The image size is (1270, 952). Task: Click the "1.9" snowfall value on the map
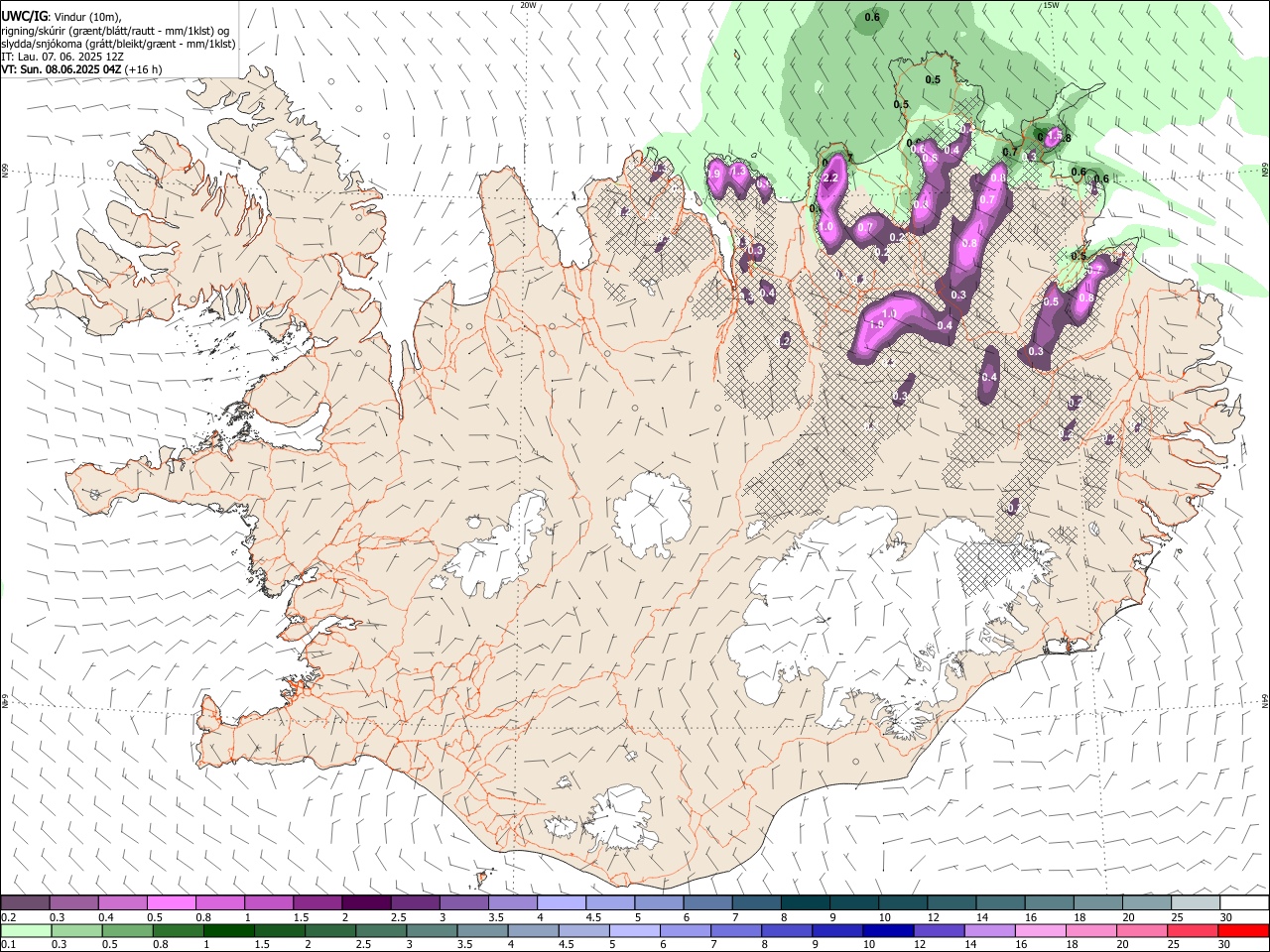(713, 174)
